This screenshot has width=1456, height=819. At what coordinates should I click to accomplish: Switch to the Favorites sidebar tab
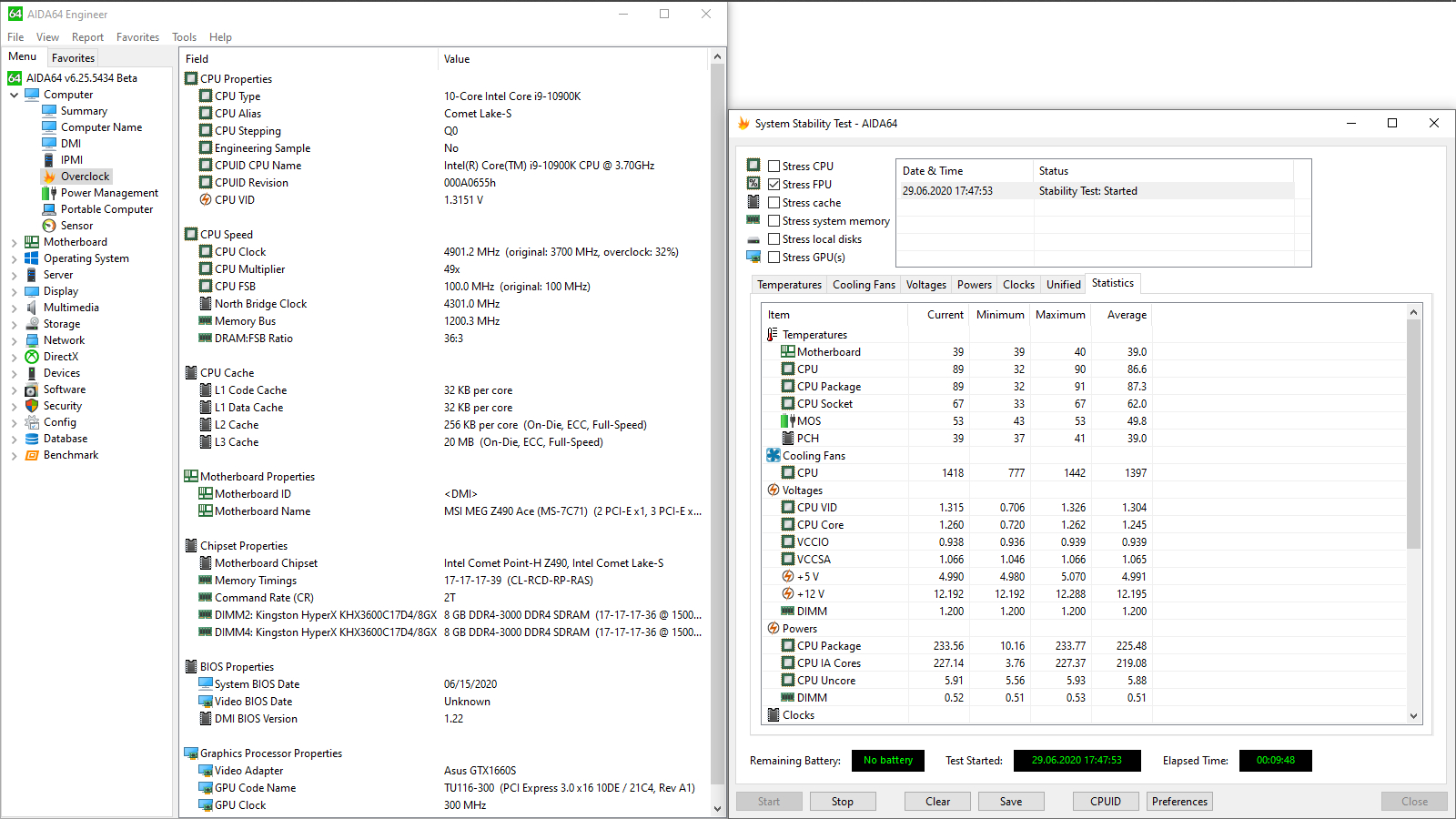click(73, 57)
